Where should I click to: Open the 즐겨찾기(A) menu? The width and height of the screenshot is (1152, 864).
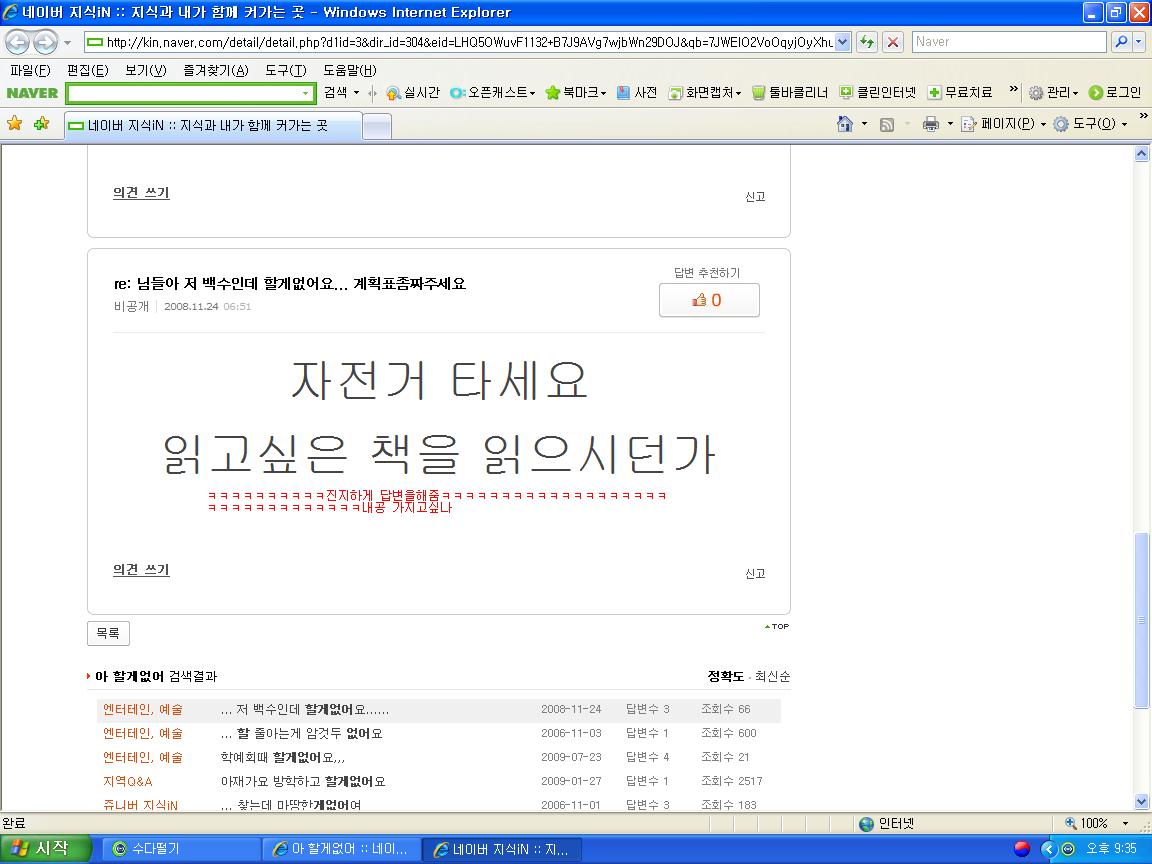click(216, 70)
